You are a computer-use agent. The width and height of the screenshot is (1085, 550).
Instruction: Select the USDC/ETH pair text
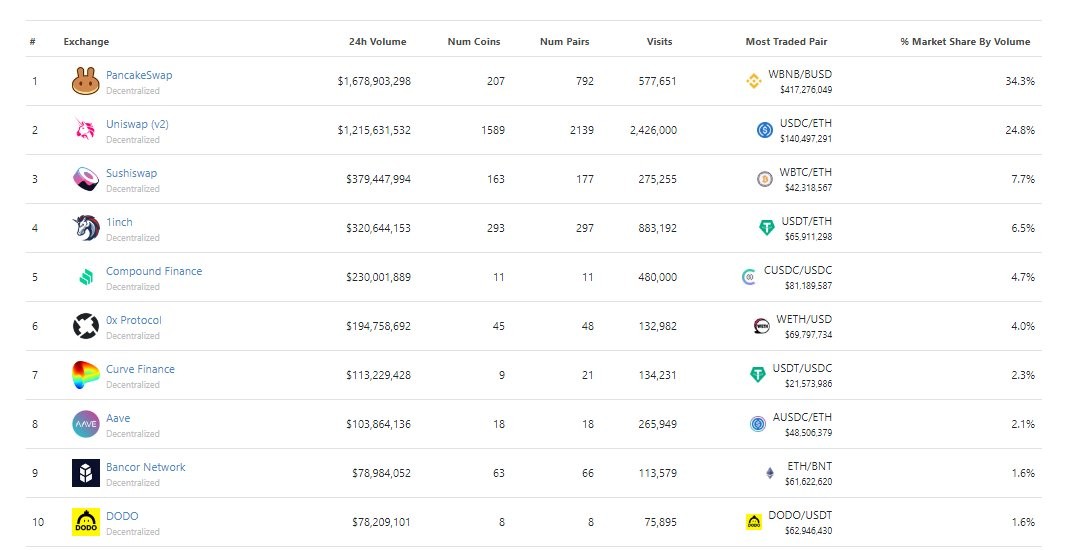pos(806,123)
